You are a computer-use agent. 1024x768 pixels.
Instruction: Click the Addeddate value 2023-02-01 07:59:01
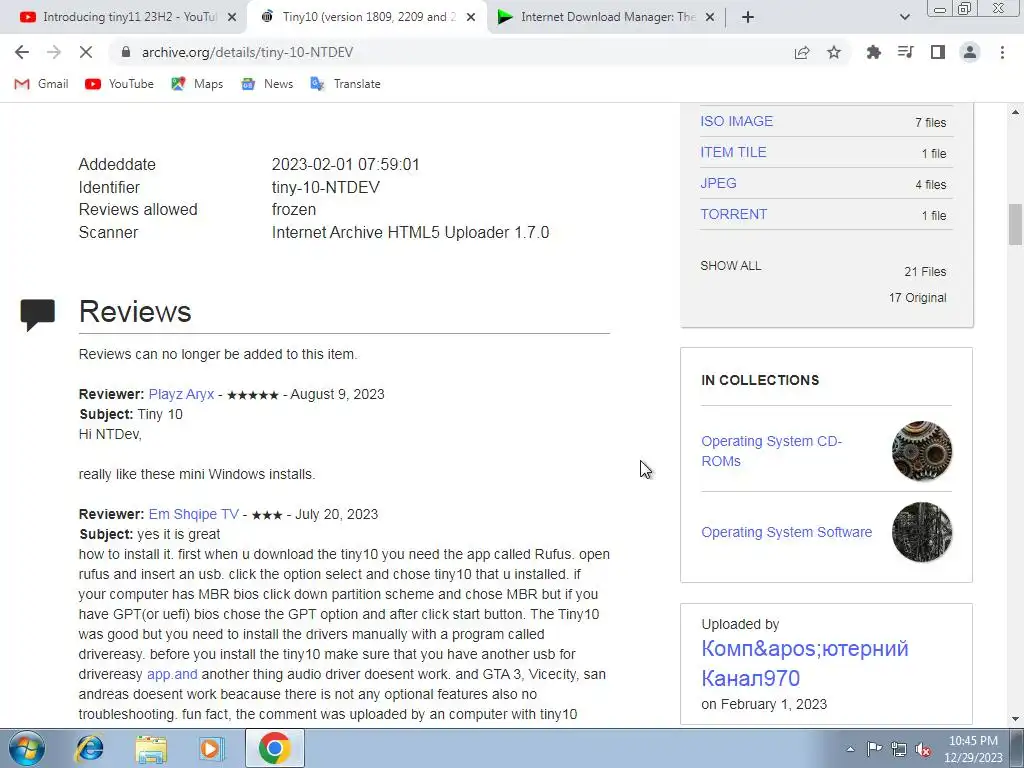345,165
